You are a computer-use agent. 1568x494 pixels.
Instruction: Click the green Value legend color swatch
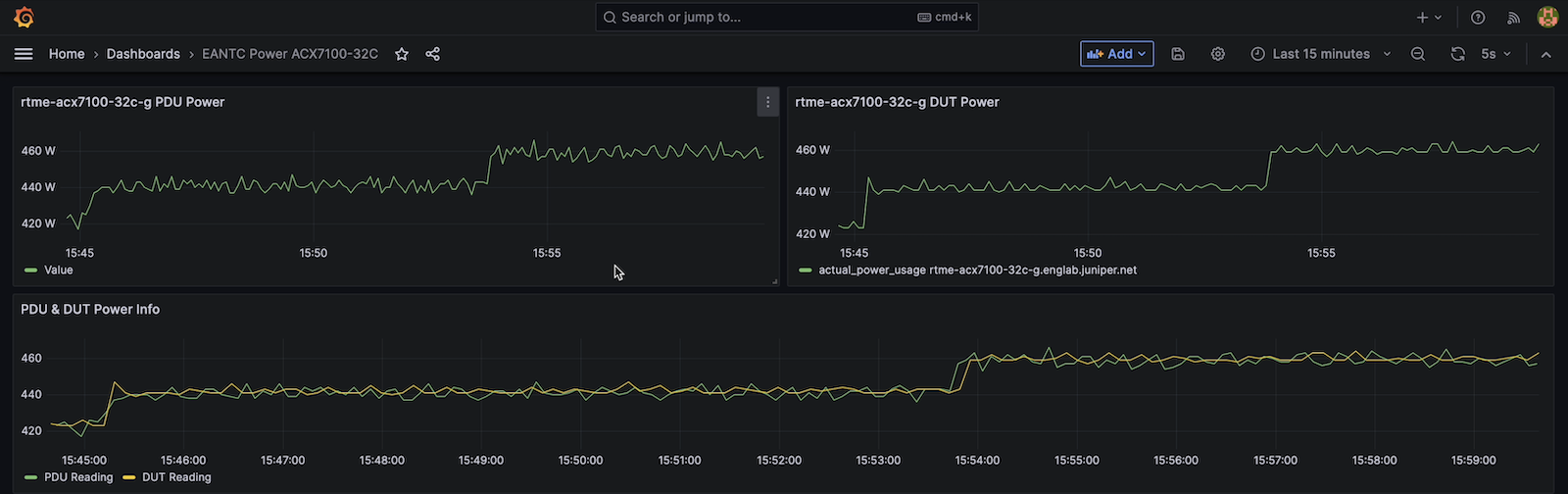point(30,270)
